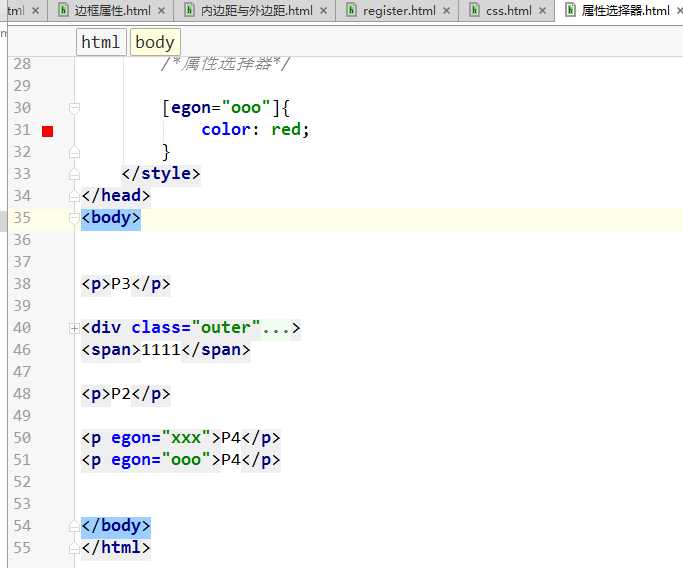Click the closing style tag

[x=161, y=173]
